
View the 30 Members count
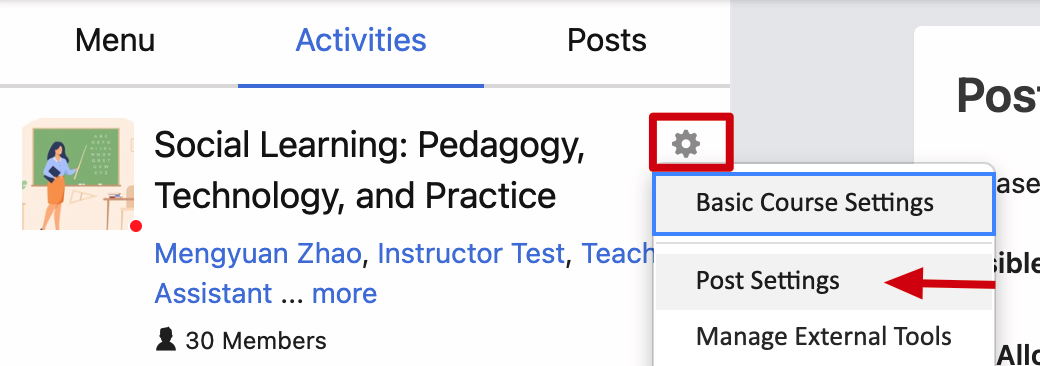click(256, 341)
